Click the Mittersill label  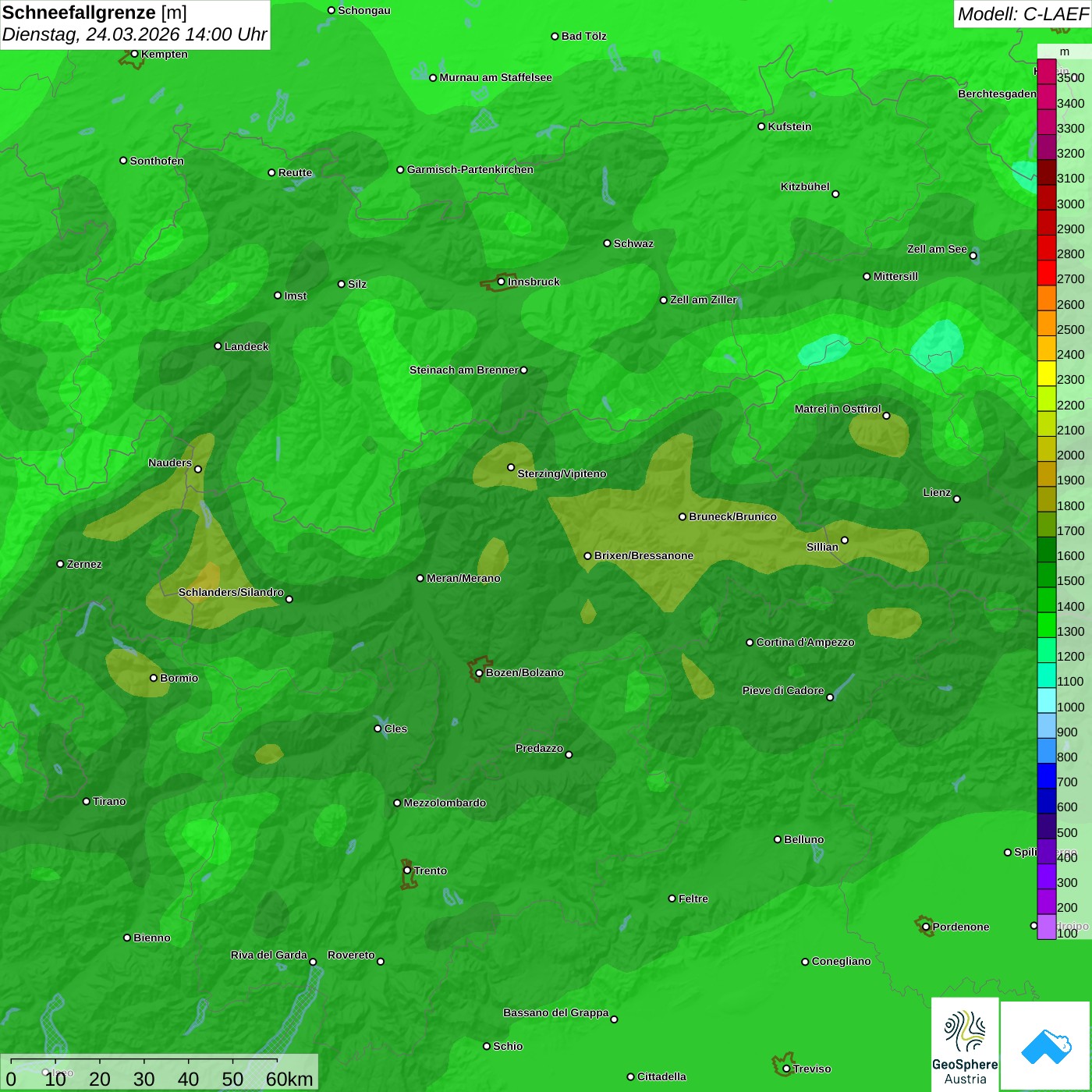click(896, 276)
